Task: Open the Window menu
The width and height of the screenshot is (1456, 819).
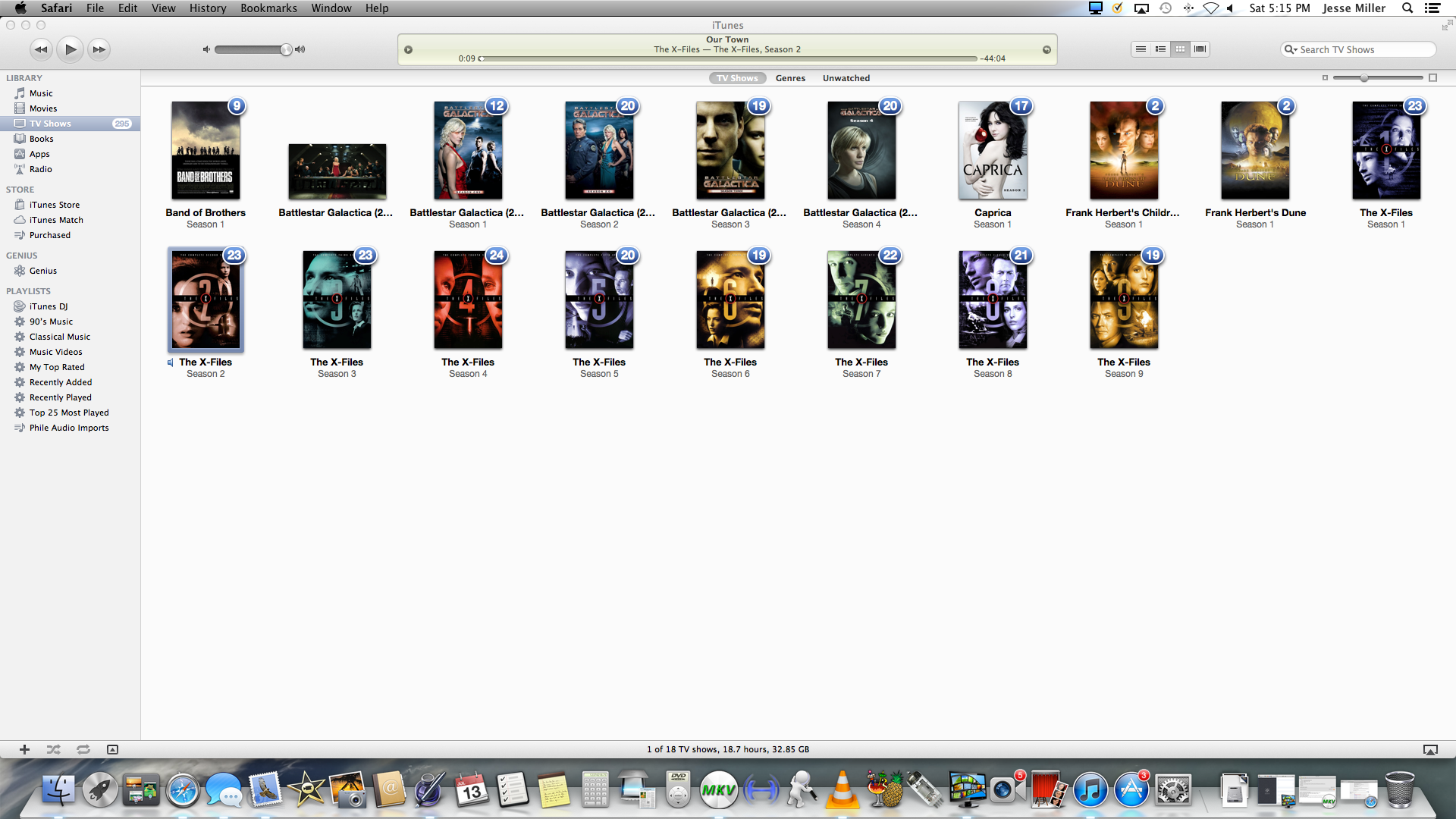Action: pos(331,8)
